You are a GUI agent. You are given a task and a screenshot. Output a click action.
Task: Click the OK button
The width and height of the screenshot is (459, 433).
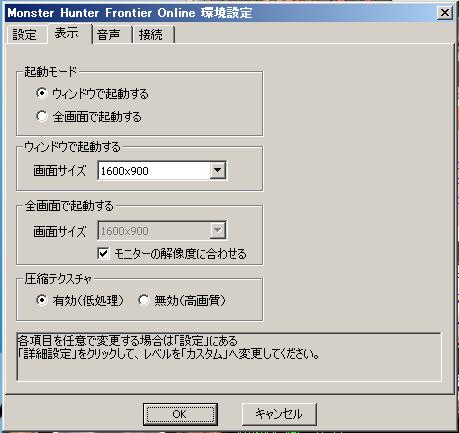(180, 414)
